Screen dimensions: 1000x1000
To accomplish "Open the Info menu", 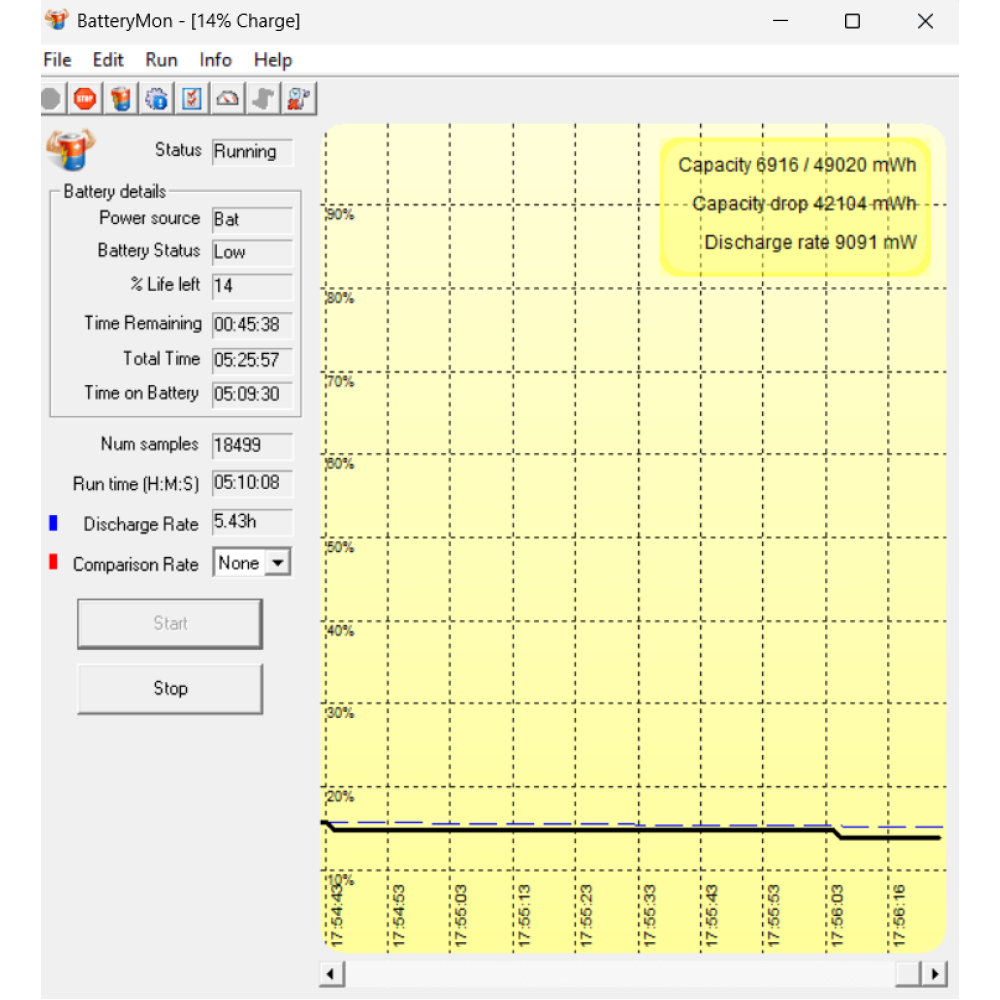I will [x=215, y=60].
